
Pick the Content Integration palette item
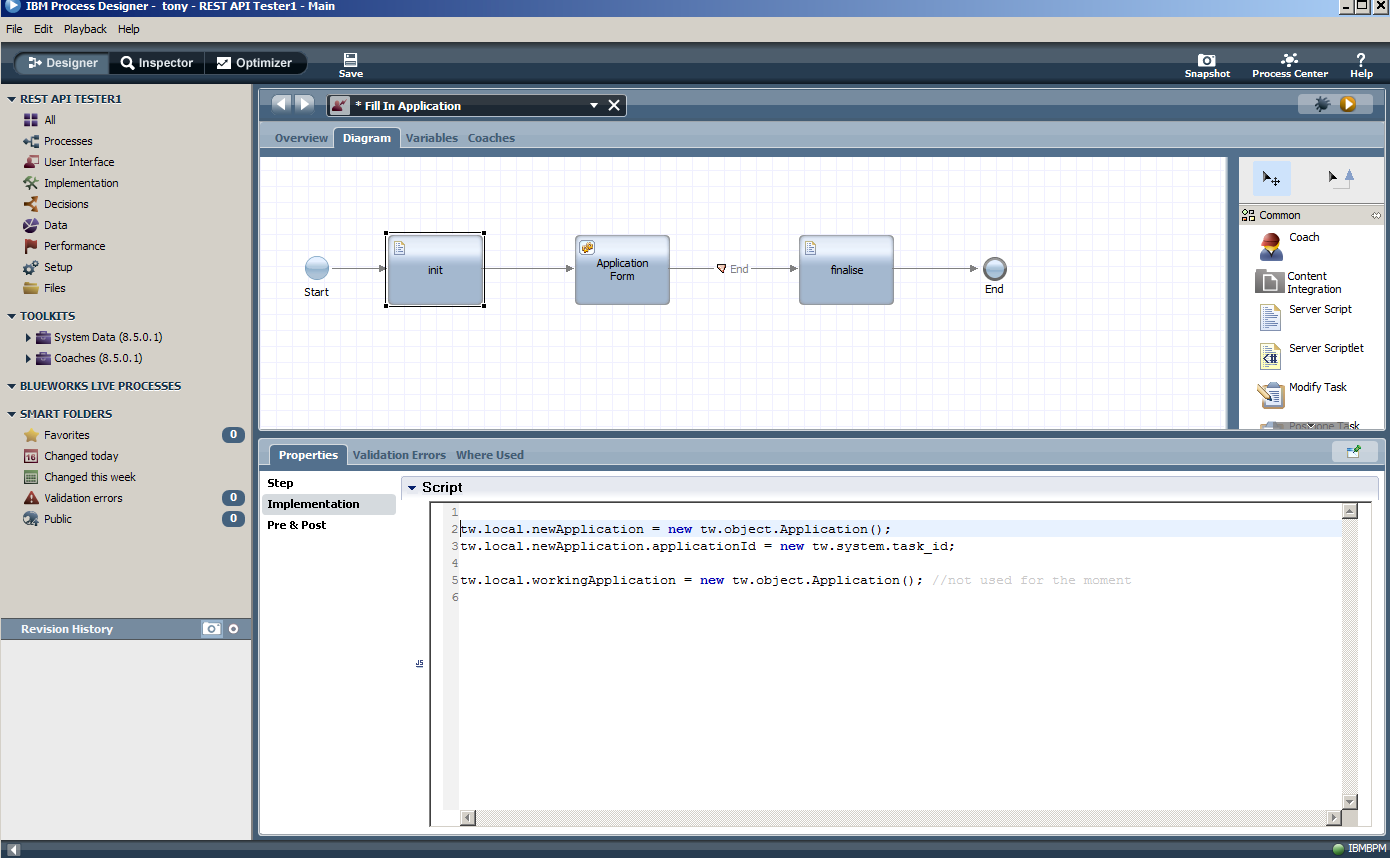point(1299,282)
